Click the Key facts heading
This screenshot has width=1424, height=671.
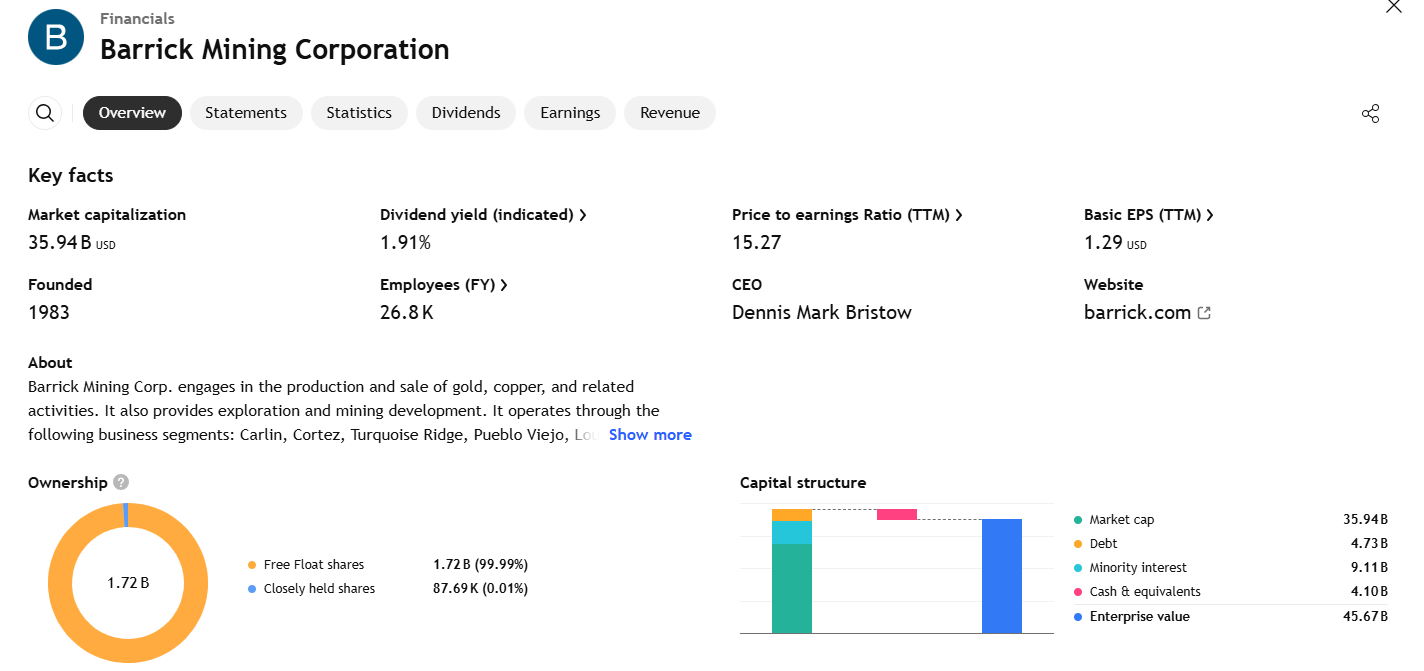[71, 175]
